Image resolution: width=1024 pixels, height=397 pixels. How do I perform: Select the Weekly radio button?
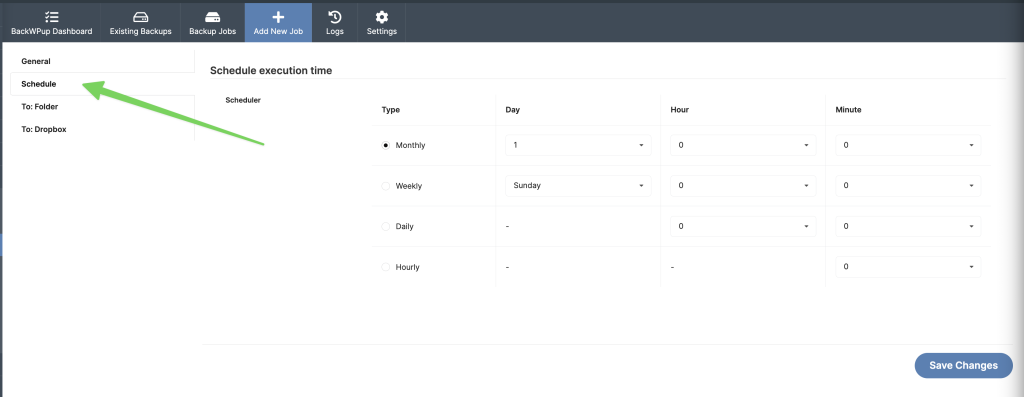pos(385,186)
